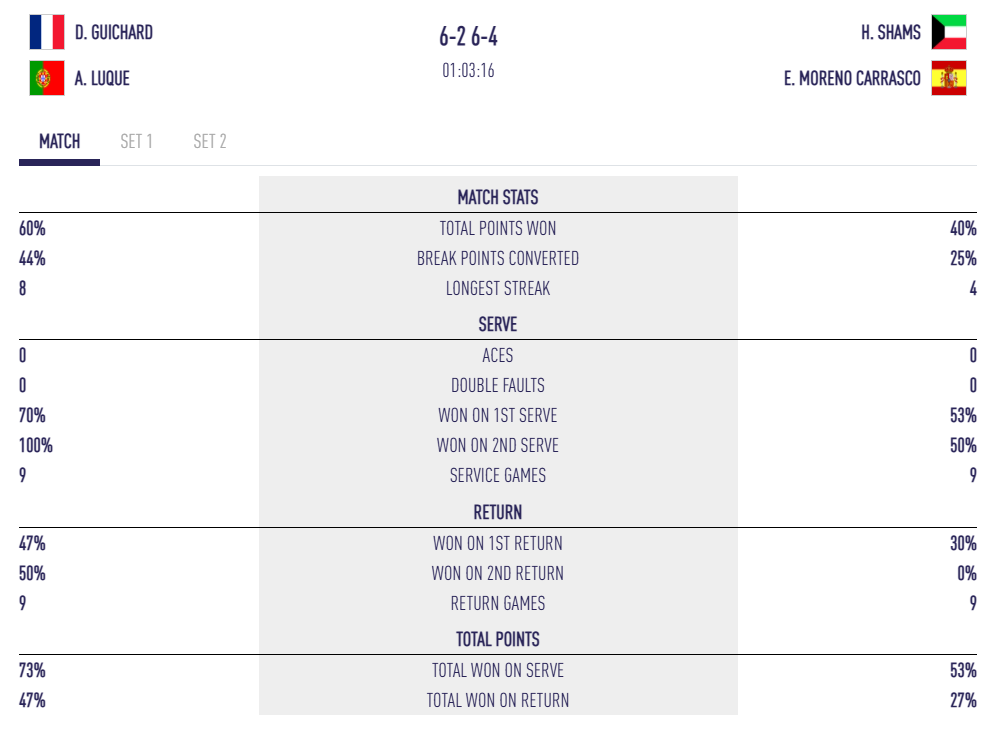This screenshot has height=730, width=992.
Task: Switch to the SET 2 tab
Action: [210, 141]
